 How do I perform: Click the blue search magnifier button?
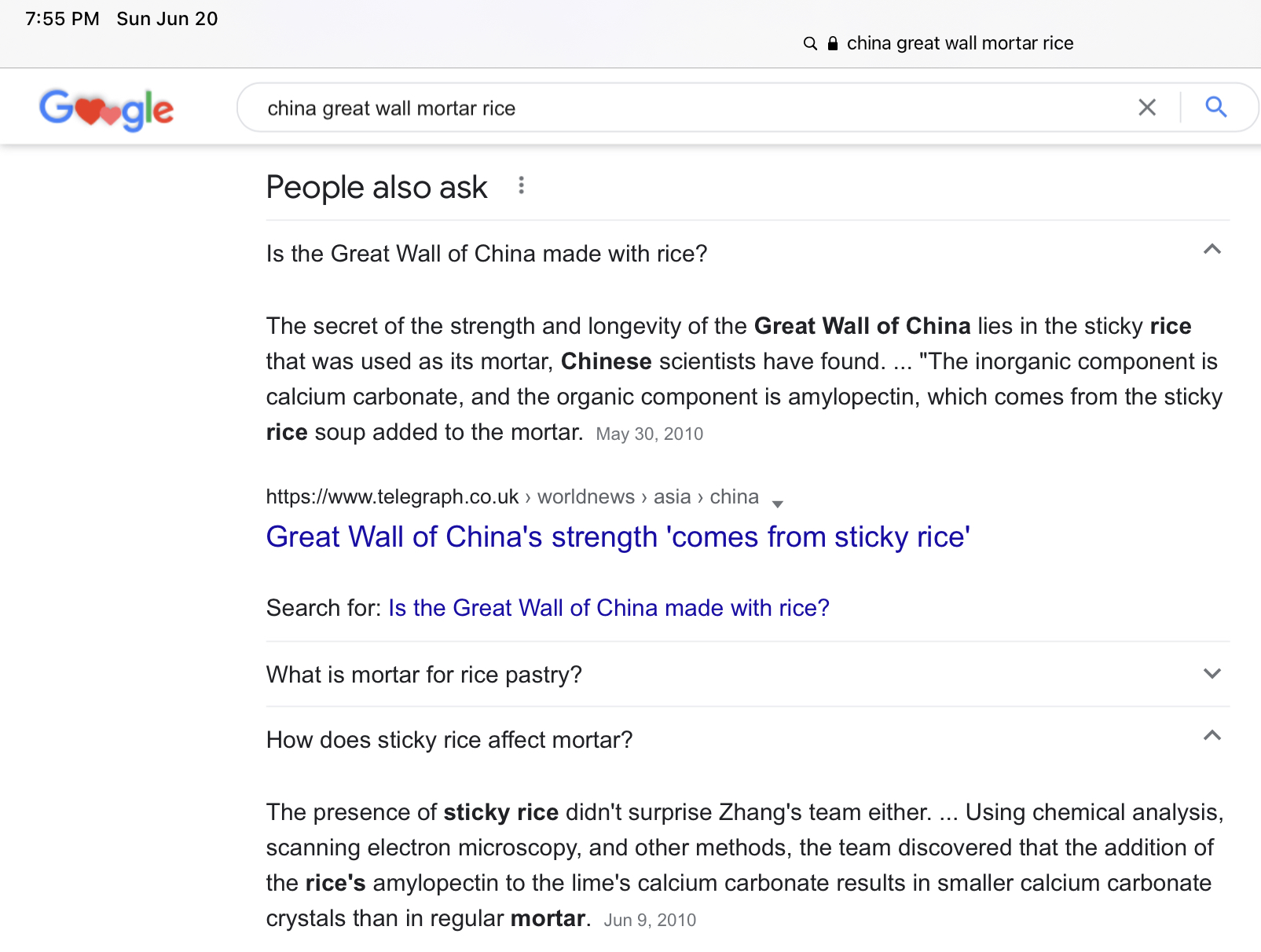tap(1215, 108)
